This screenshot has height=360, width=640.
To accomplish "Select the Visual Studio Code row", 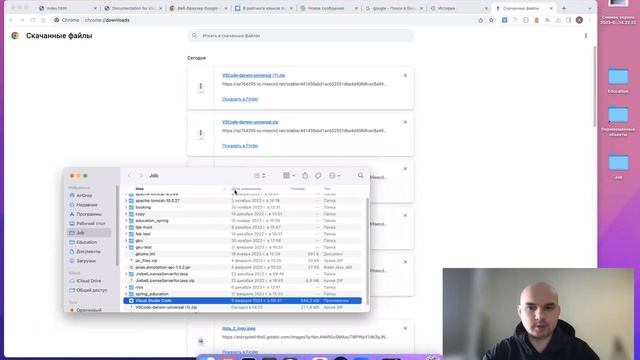I will (x=242, y=301).
